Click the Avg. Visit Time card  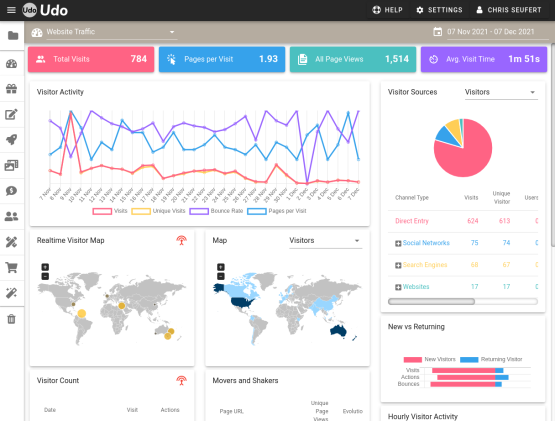[x=484, y=59]
